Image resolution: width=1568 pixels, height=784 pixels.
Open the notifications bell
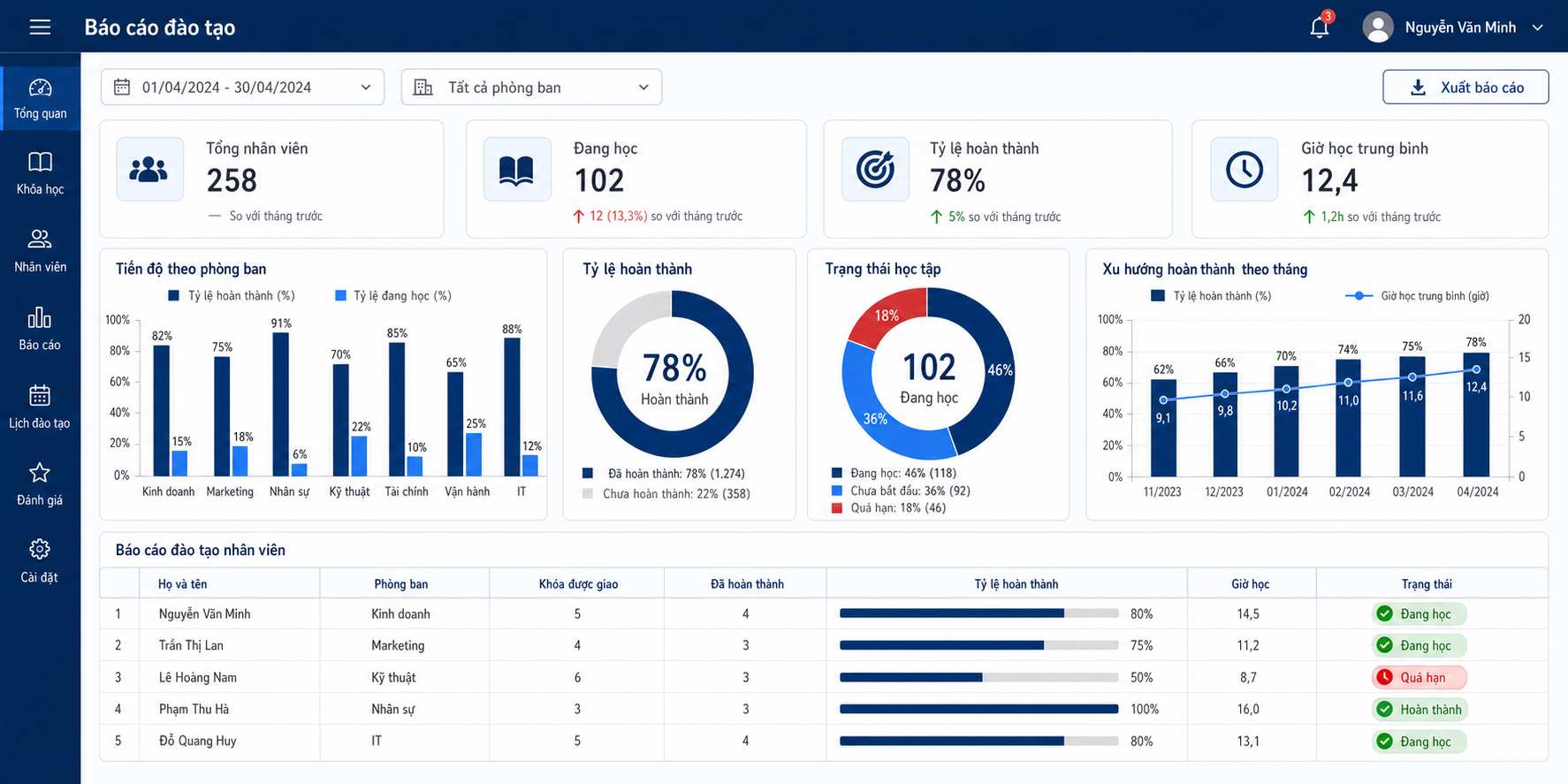point(1320,27)
